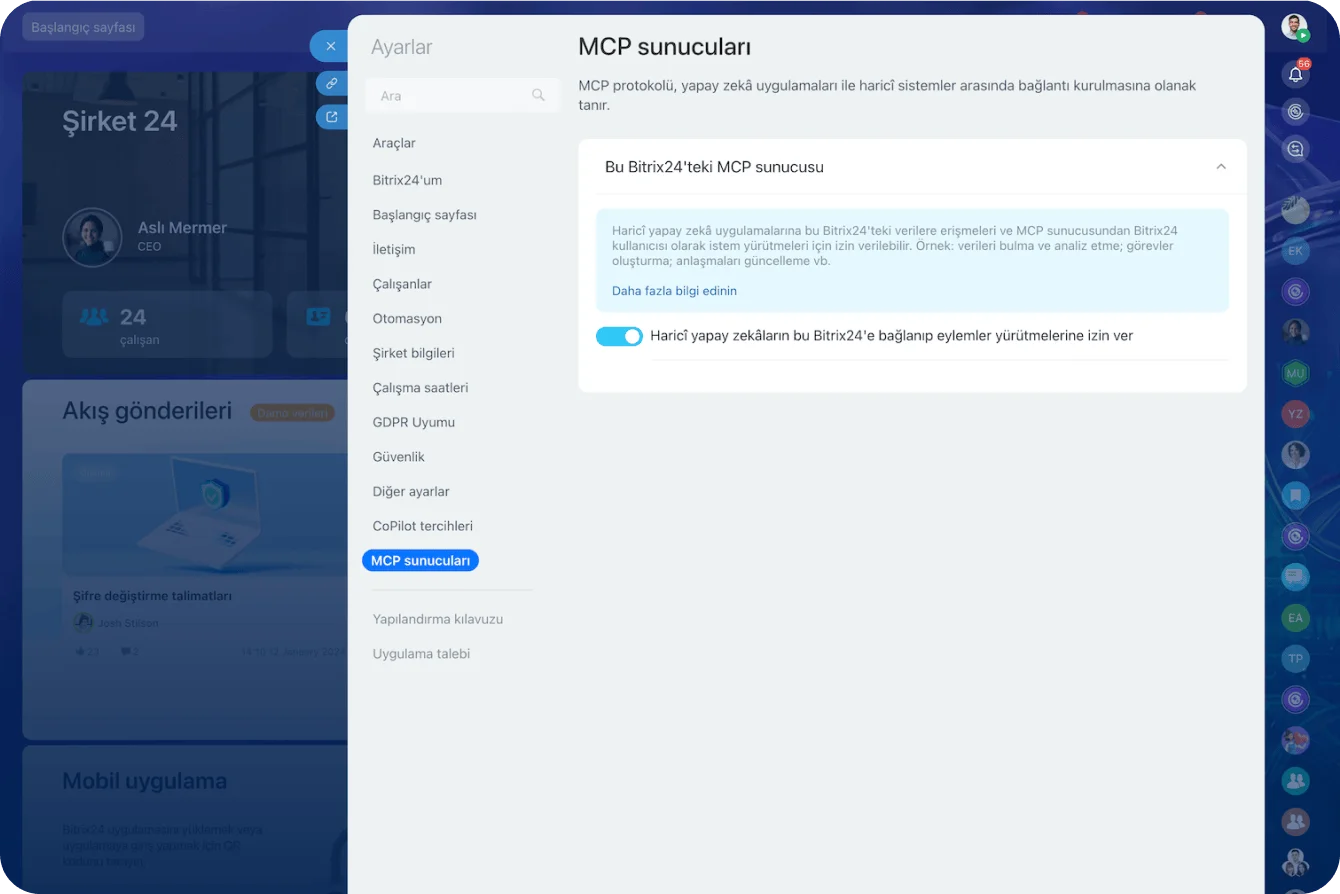Copy link via the chain icon button
The height and width of the screenshot is (894, 1340).
(332, 83)
